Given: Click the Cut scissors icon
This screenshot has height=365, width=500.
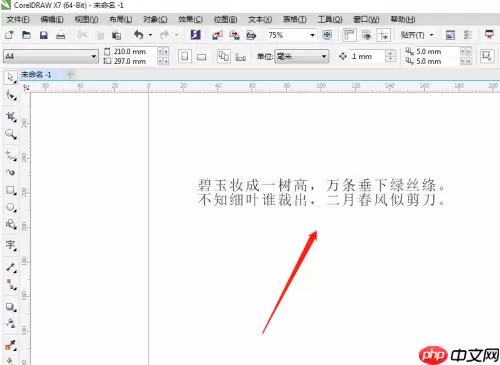Looking at the screenshot, I should click(x=82, y=35).
